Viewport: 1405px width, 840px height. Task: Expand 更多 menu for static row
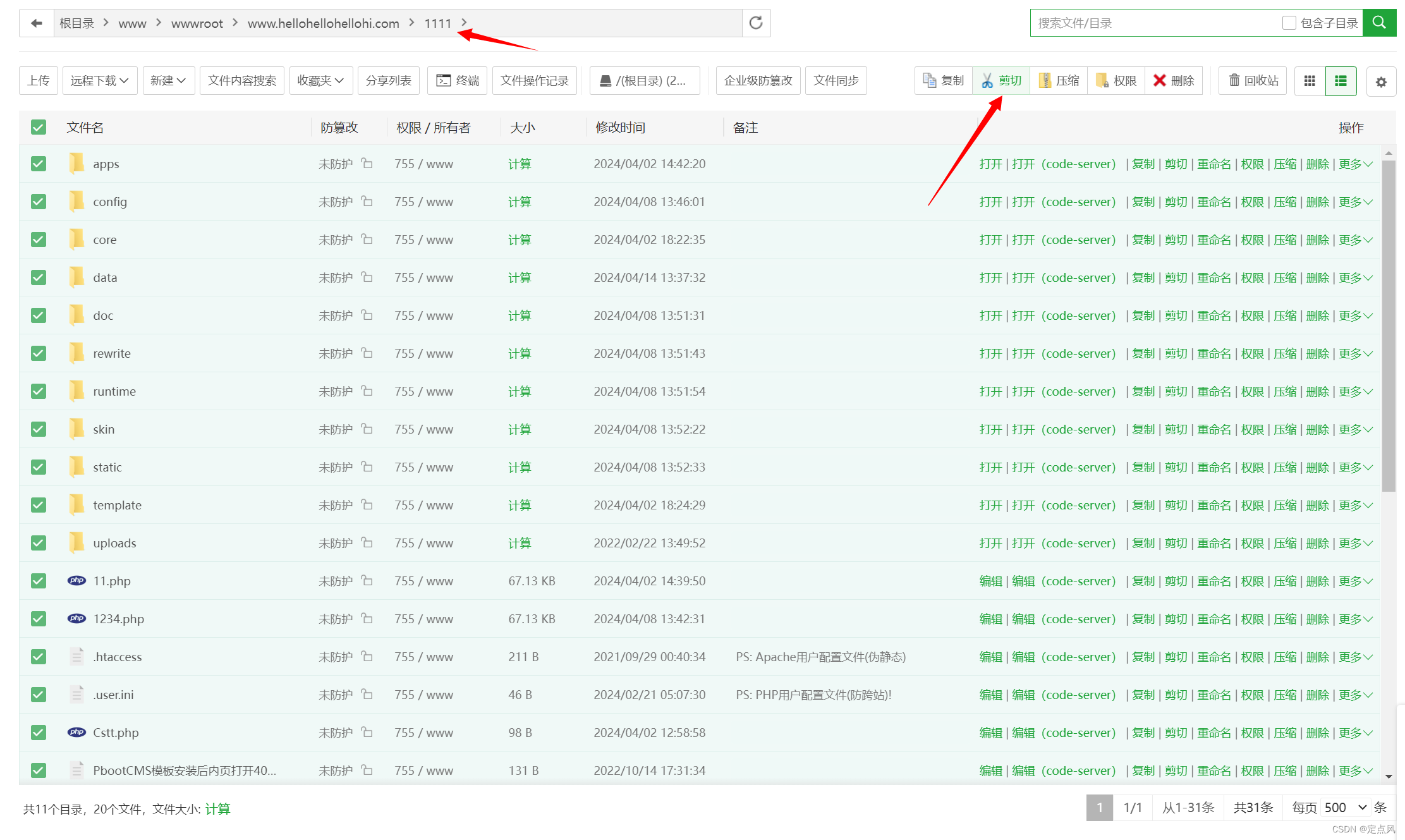[x=1356, y=467]
